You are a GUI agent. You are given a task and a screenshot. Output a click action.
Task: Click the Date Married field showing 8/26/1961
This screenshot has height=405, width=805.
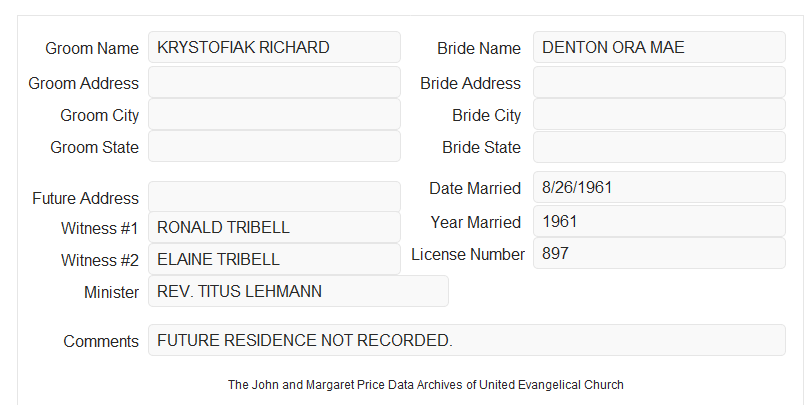[x=659, y=187]
